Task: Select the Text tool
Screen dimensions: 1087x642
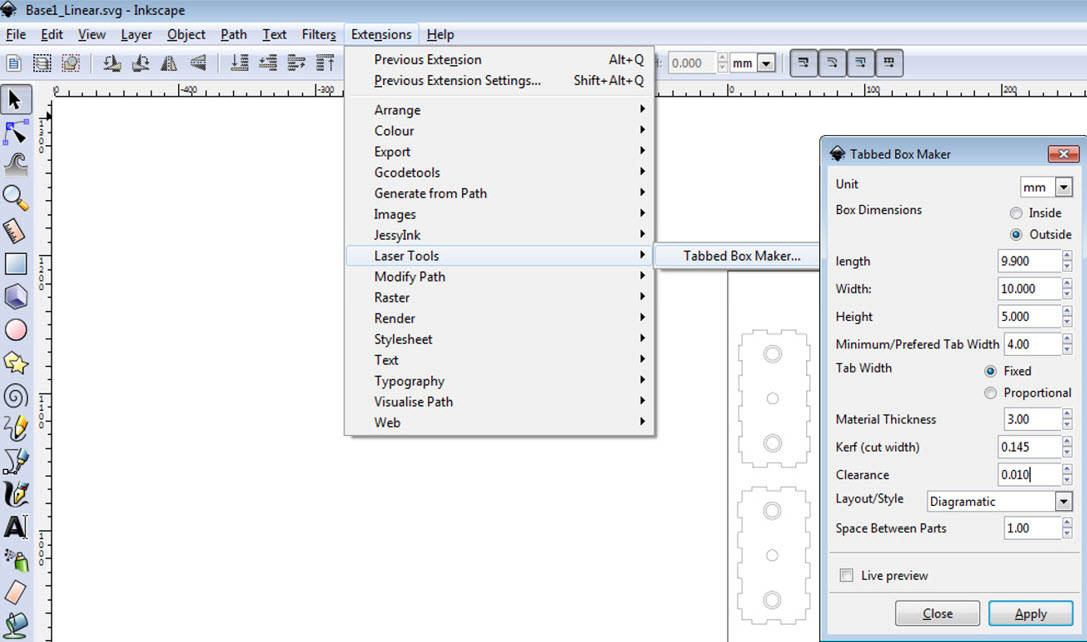Action: tap(15, 527)
